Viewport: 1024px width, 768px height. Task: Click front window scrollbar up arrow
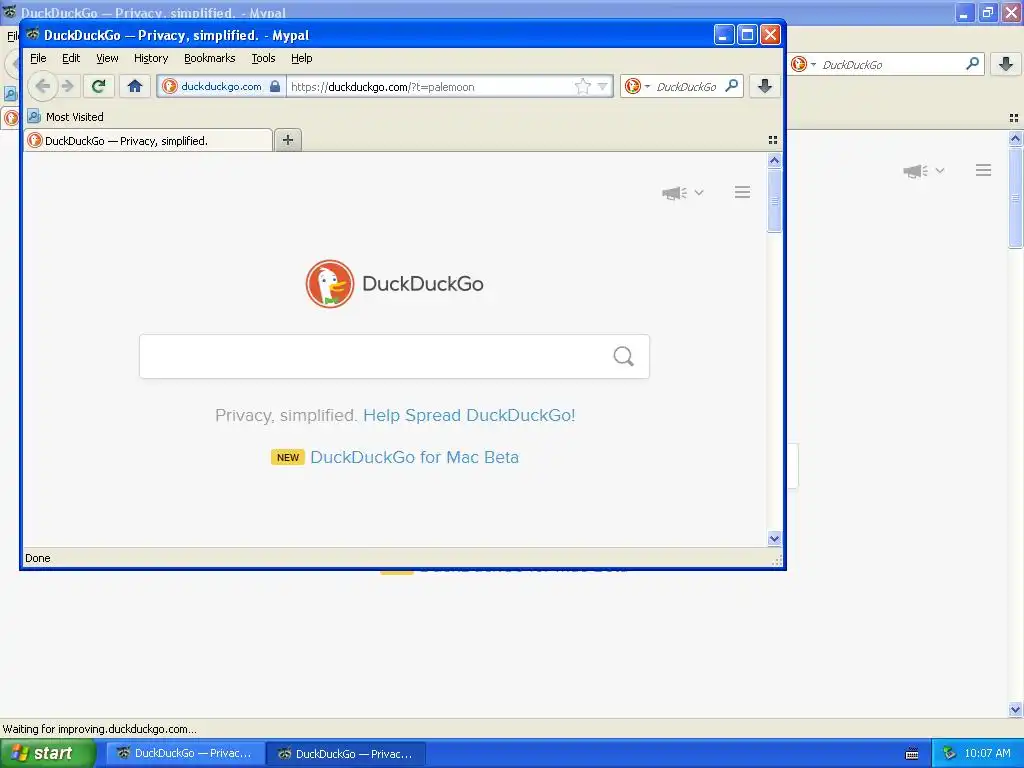(x=775, y=161)
